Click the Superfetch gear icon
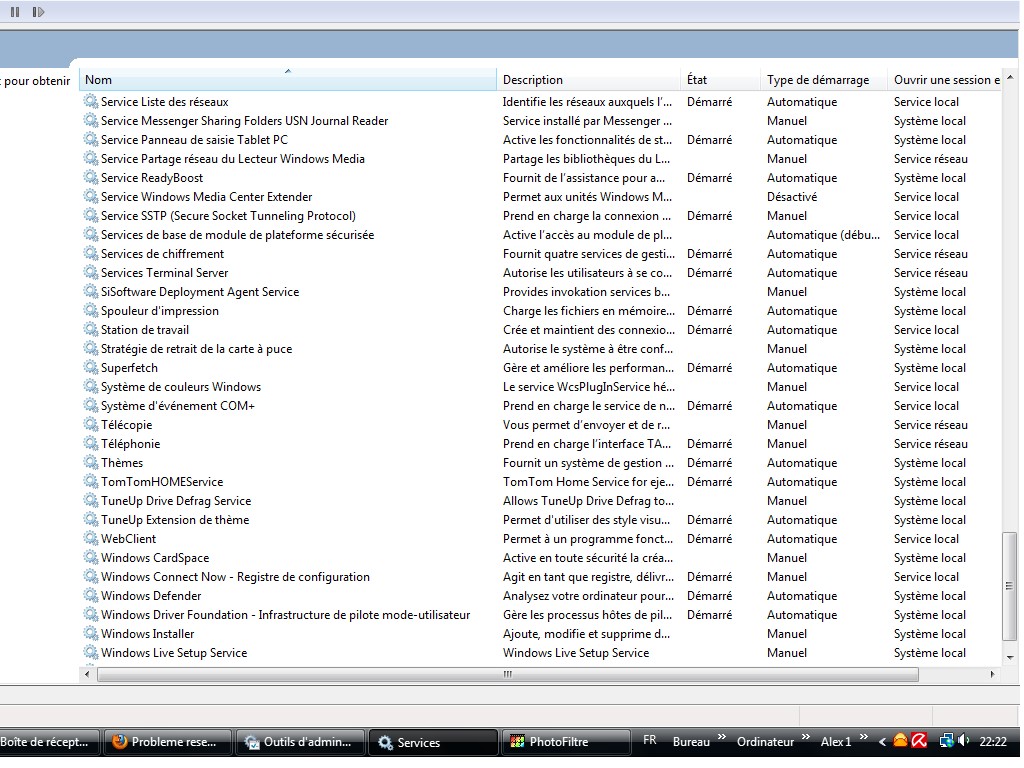 tap(90, 367)
